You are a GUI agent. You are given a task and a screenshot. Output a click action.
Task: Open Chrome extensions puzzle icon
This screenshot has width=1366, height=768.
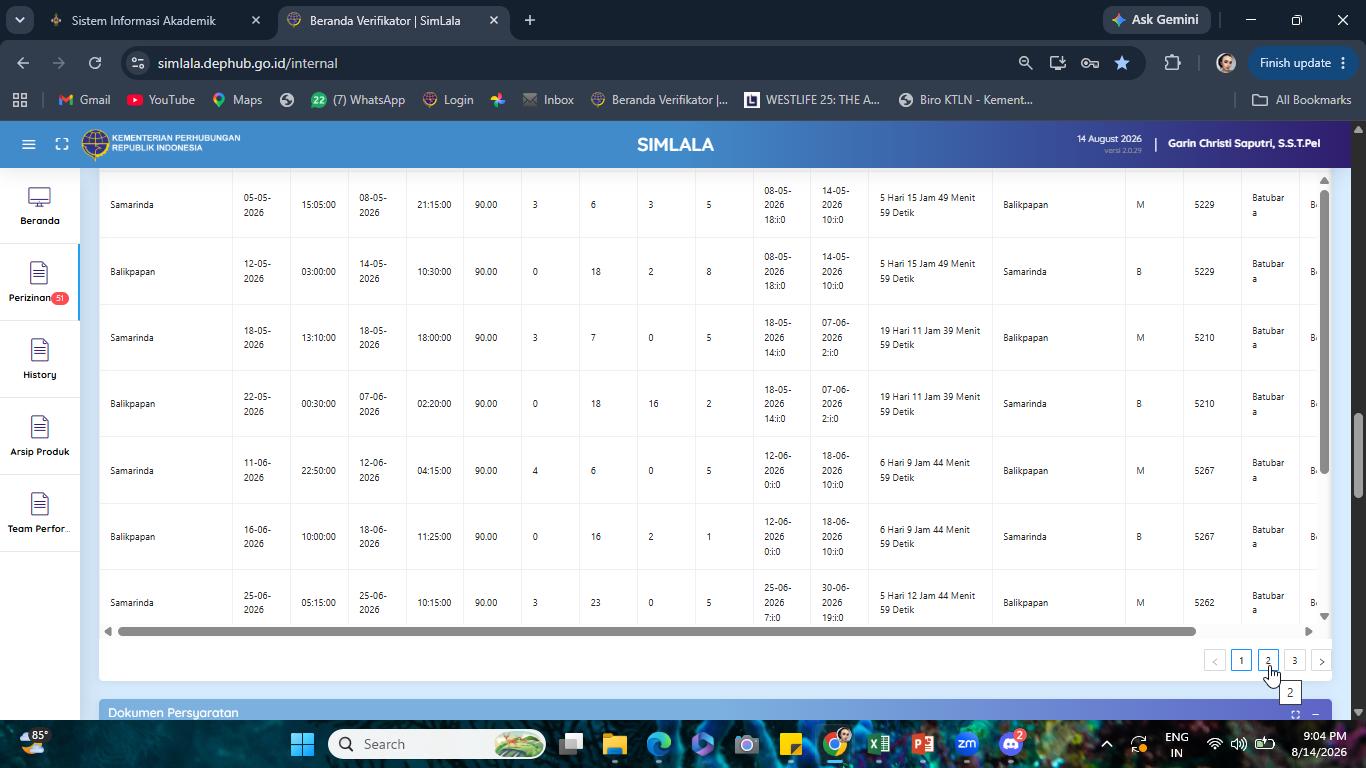(1172, 63)
